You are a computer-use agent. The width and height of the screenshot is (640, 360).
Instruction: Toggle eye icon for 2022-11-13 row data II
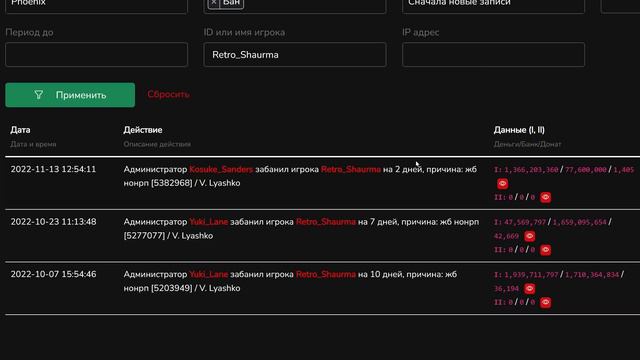coord(545,198)
